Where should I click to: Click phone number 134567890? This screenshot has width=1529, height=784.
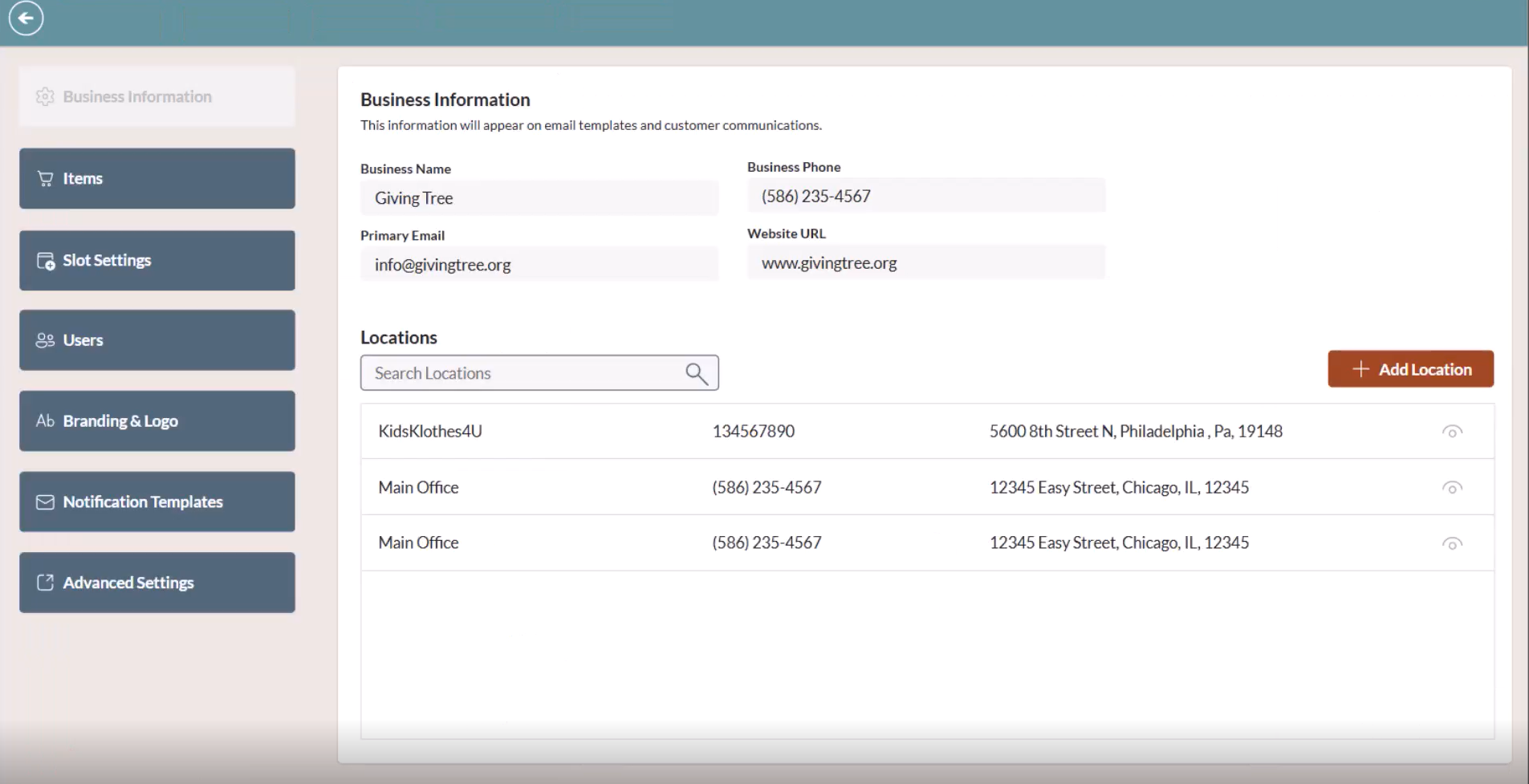coord(754,431)
